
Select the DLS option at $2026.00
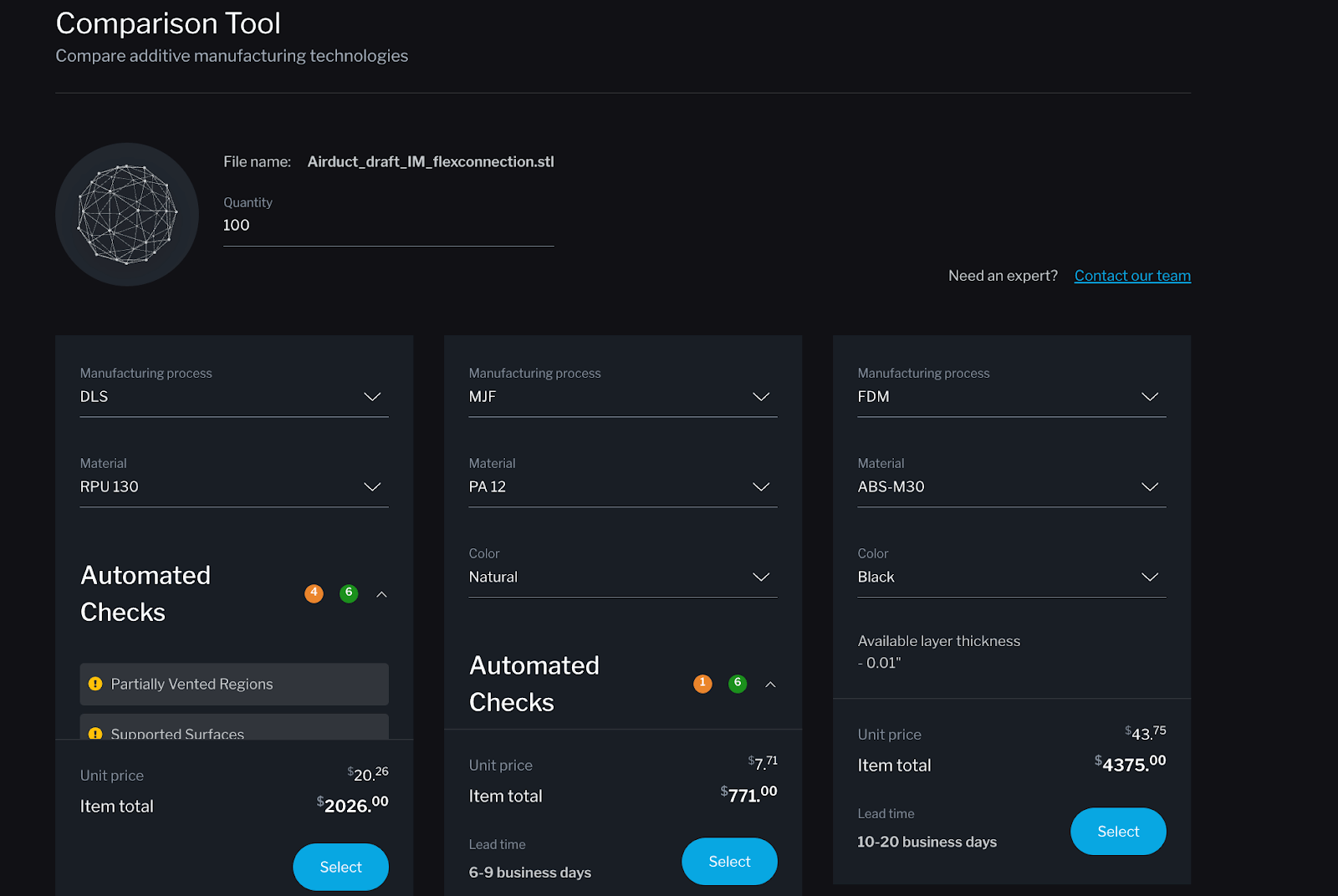(x=340, y=867)
